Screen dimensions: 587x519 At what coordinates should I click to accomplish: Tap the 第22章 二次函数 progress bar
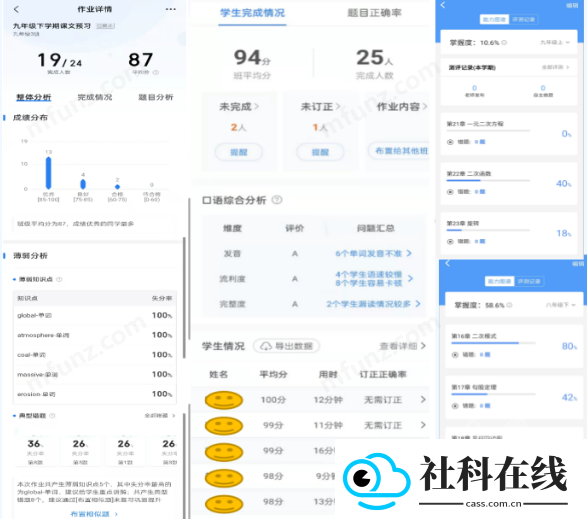coord(488,180)
